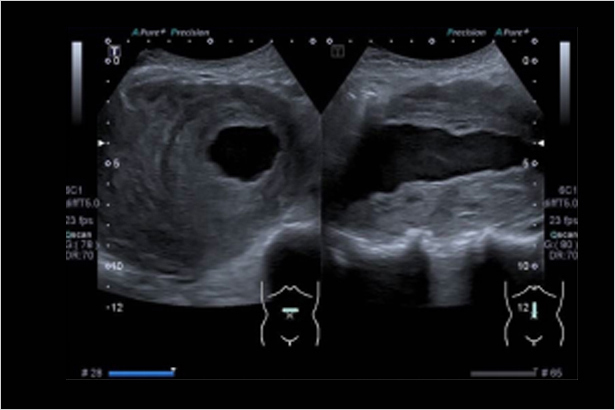The width and height of the screenshot is (615, 410).
Task: Click the probe indicator on left body marker
Action: (288, 311)
